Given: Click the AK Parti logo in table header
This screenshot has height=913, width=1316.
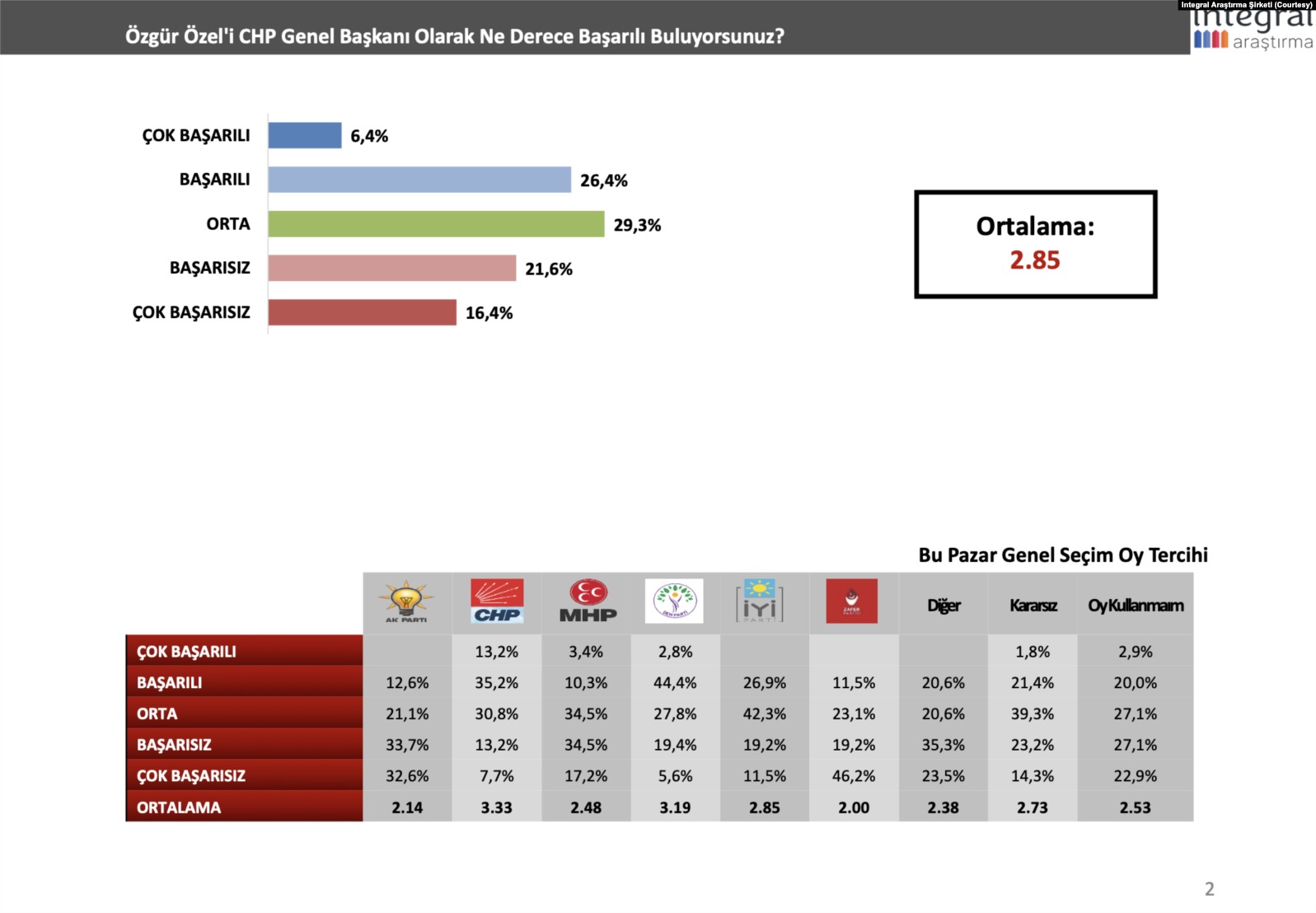Looking at the screenshot, I should point(406,602).
